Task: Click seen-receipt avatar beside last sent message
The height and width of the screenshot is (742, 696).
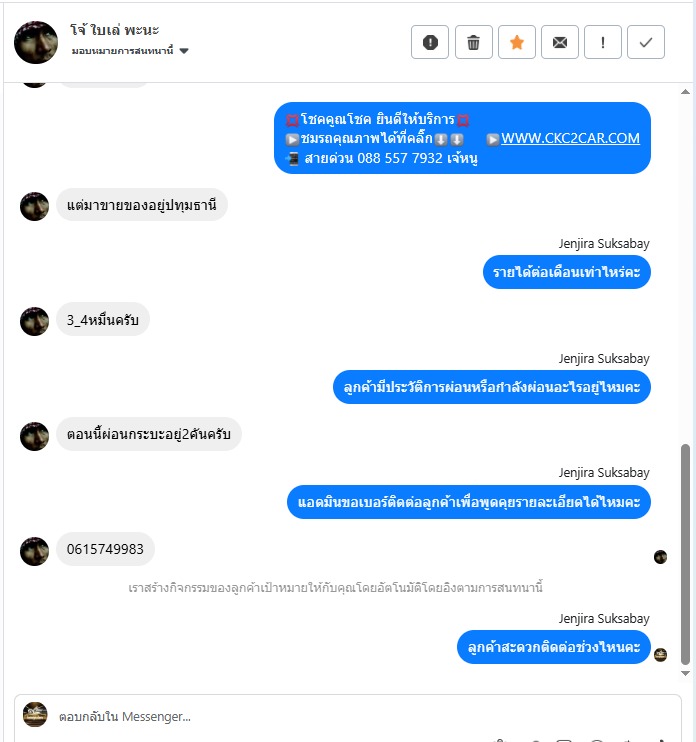Action: tap(660, 655)
